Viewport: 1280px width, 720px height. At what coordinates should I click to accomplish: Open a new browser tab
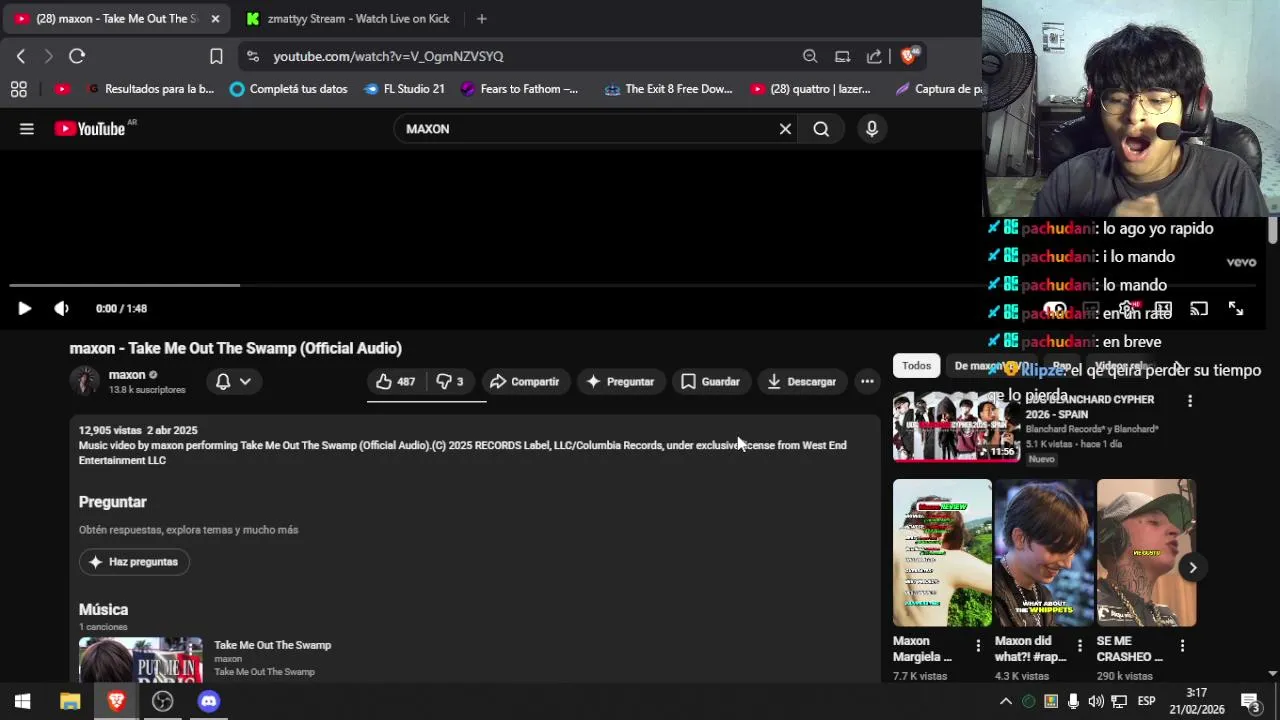[481, 18]
